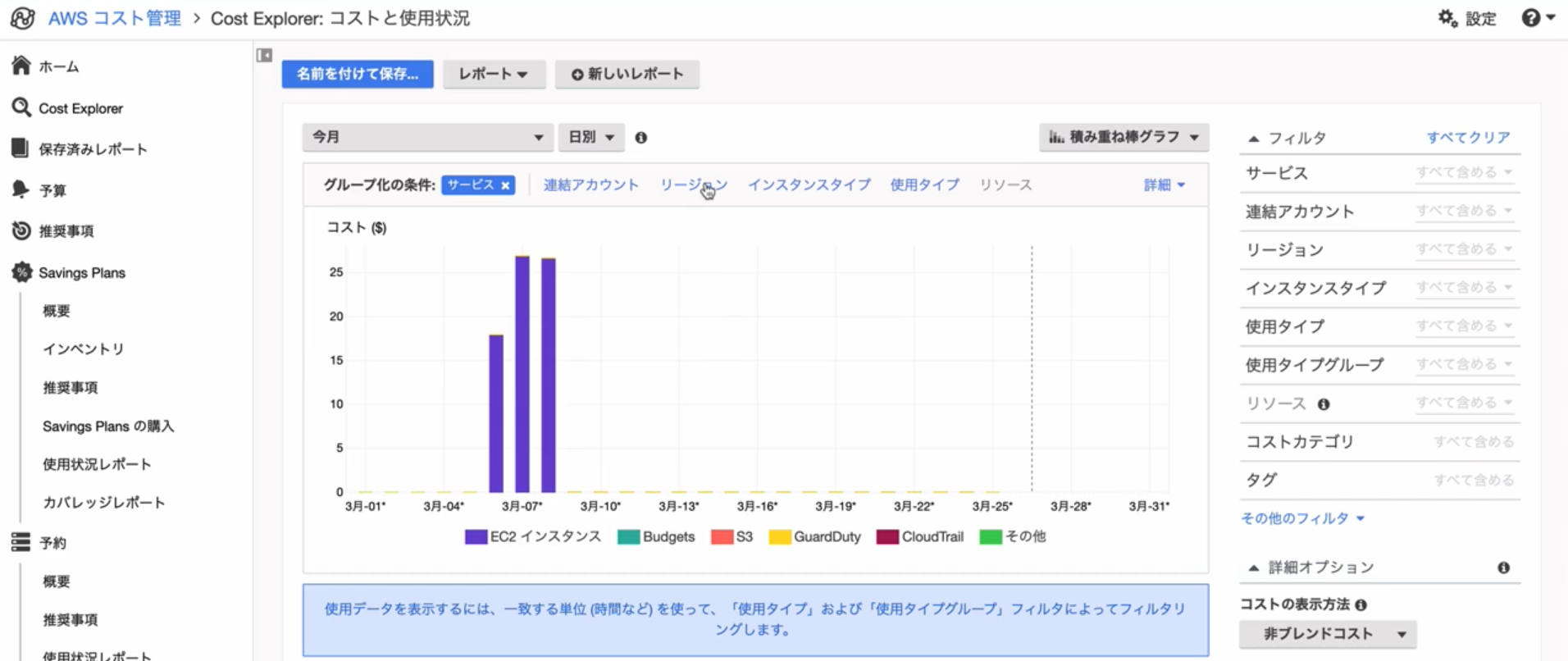Click すべてクリア to clear filters
This screenshot has width=1568, height=661.
pos(1469,138)
